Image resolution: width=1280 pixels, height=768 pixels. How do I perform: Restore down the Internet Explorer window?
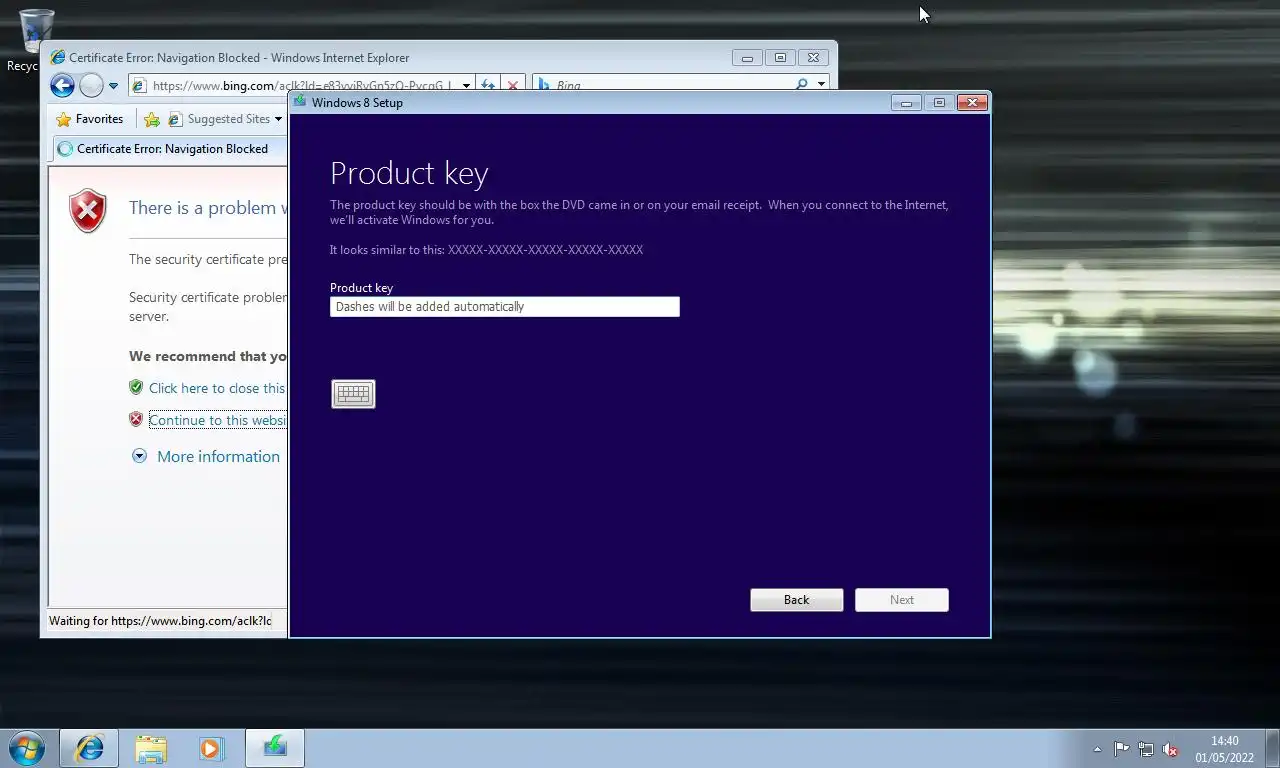pos(780,58)
